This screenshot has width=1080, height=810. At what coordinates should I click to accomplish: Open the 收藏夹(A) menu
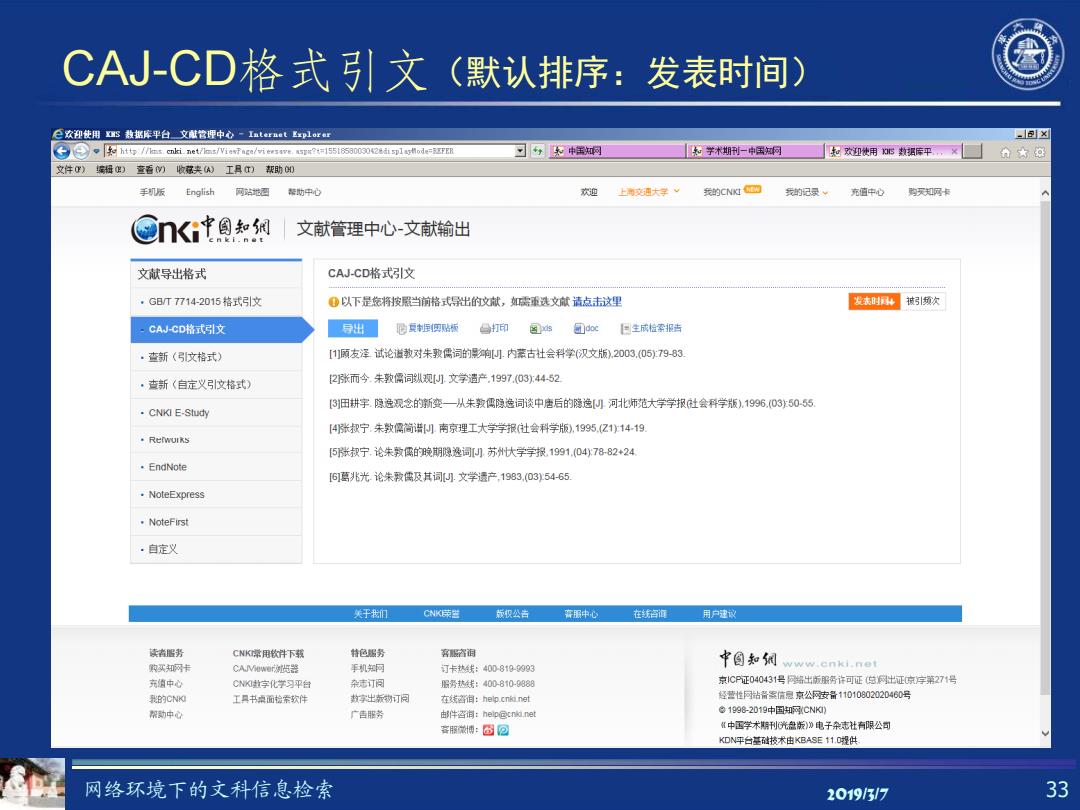pos(195,169)
